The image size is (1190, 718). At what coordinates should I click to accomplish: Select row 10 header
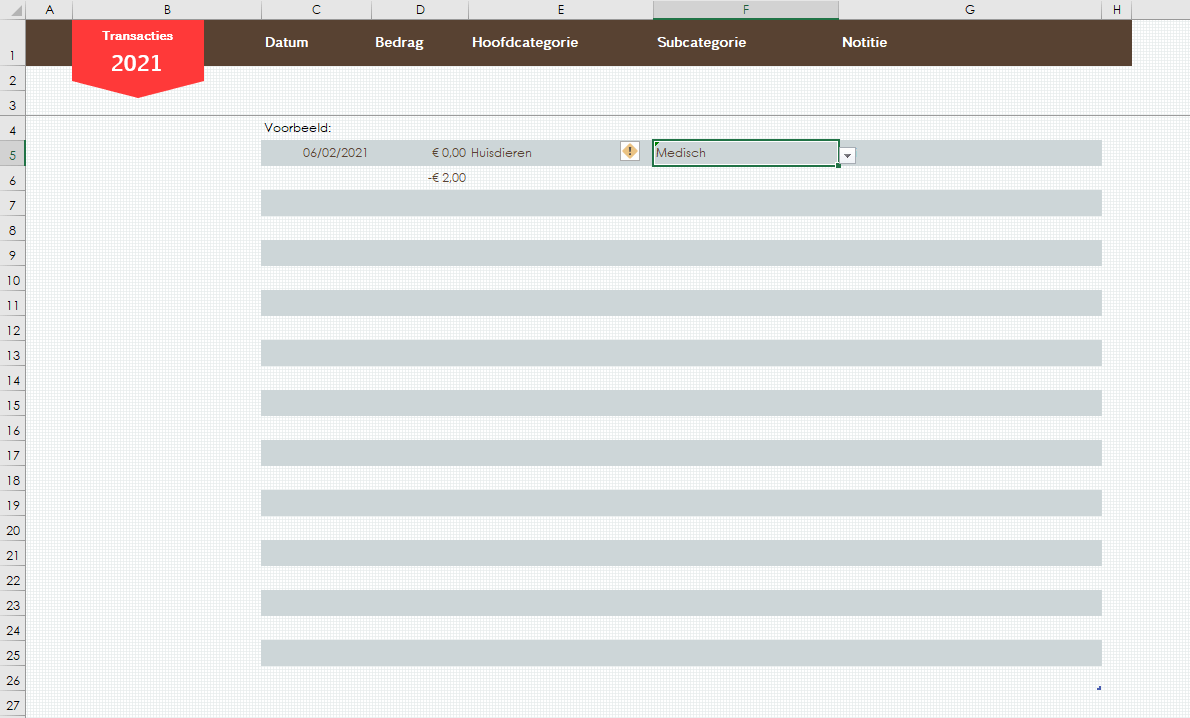click(13, 279)
